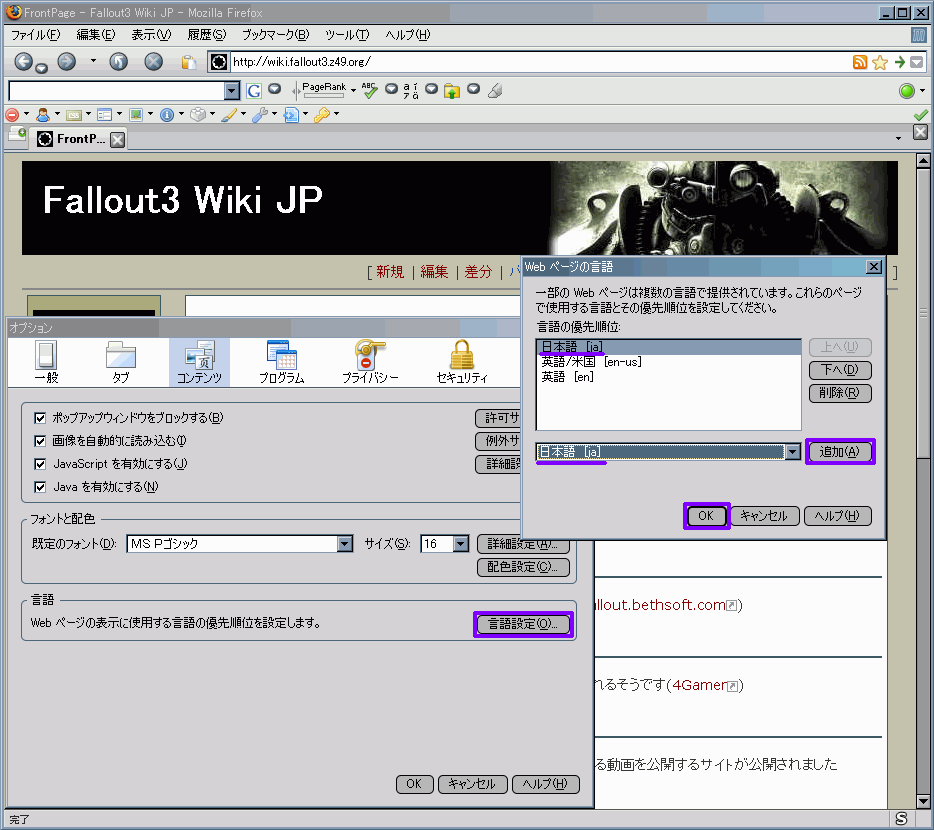The image size is (934, 830).
Task: Toggle the block popup windows checkbox
Action: [41, 418]
